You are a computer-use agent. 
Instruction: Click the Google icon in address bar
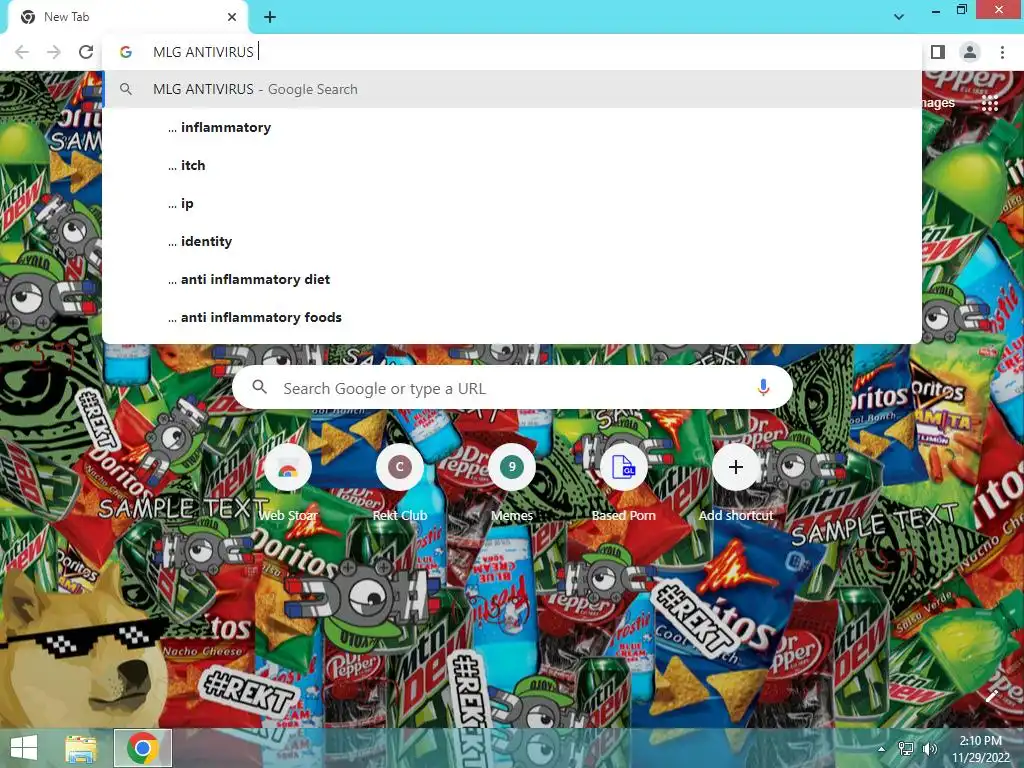[x=126, y=52]
